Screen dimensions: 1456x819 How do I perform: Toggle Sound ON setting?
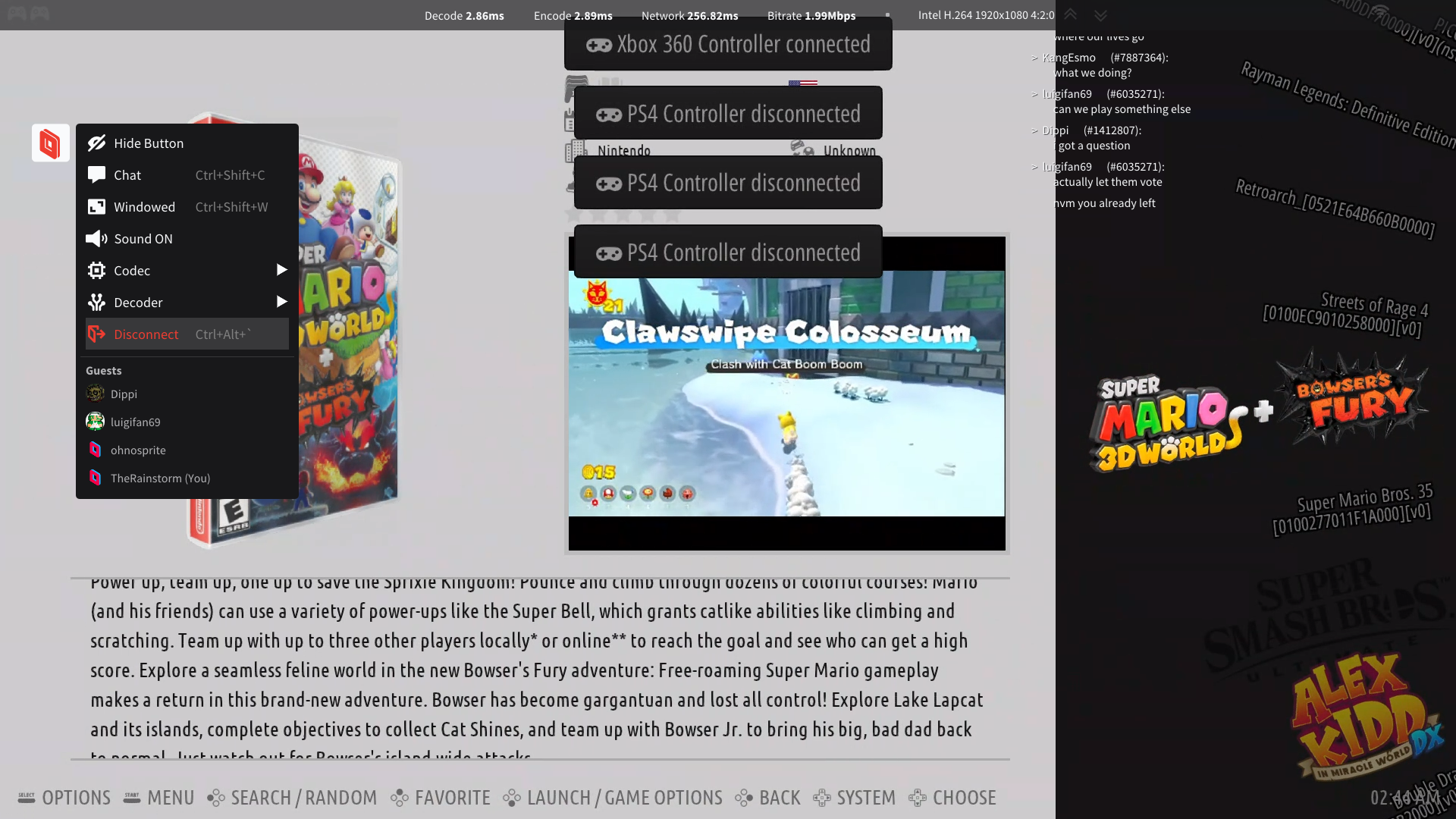click(x=143, y=239)
